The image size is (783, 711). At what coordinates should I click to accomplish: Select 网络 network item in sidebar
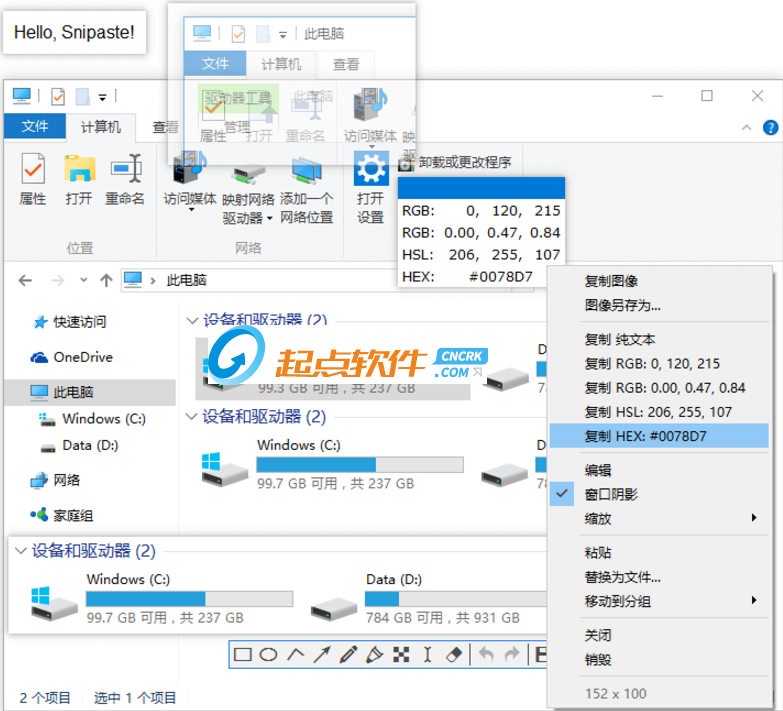click(55, 480)
